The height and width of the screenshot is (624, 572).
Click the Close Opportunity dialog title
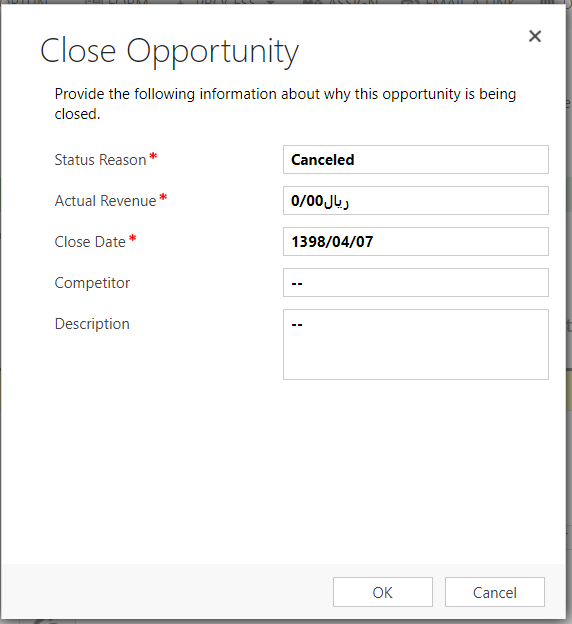click(x=169, y=52)
